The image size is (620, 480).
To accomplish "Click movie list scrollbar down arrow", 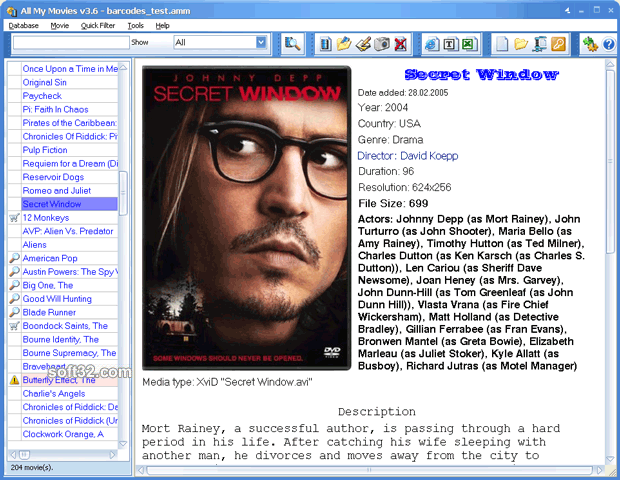I will tap(123, 444).
